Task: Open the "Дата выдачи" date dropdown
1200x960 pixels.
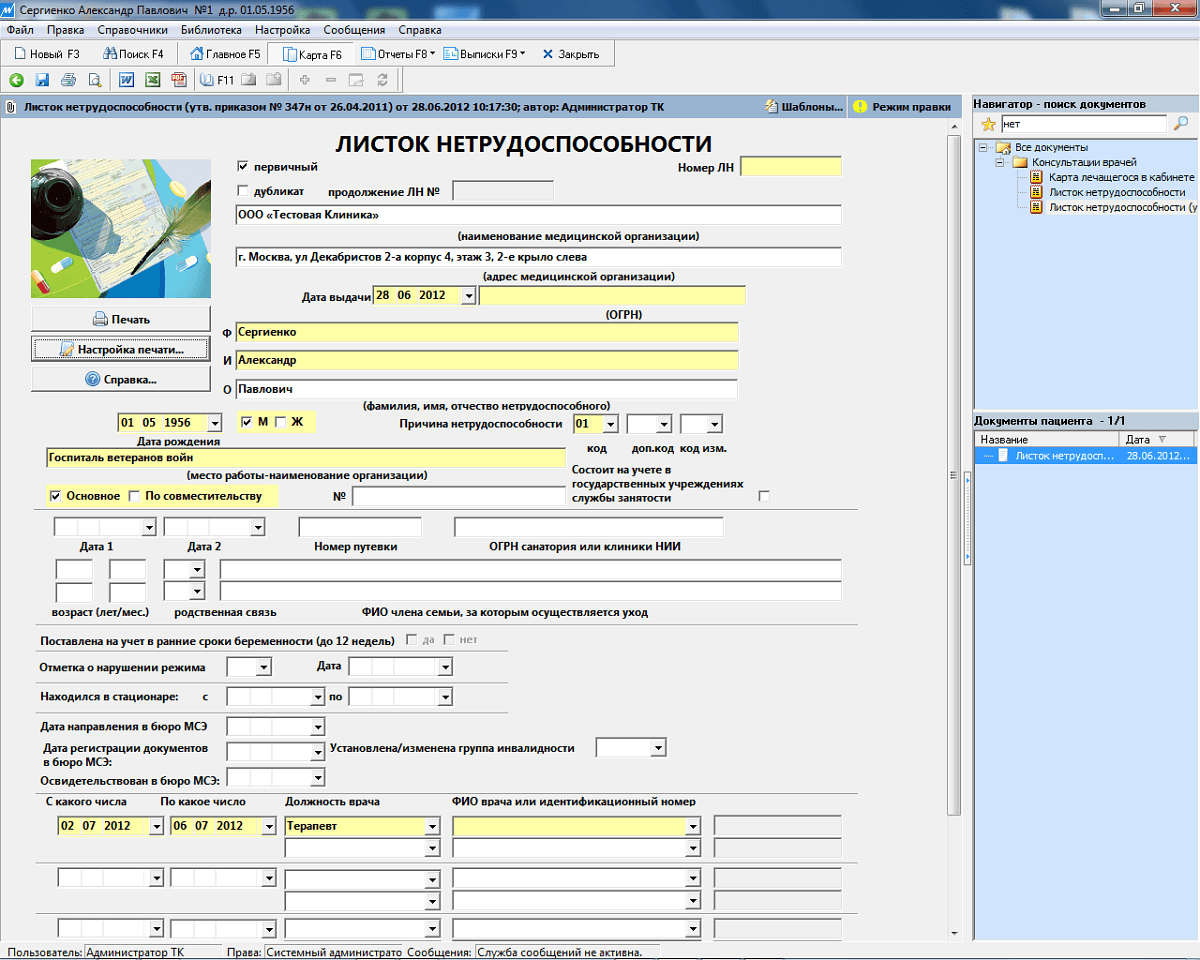Action: [x=468, y=296]
